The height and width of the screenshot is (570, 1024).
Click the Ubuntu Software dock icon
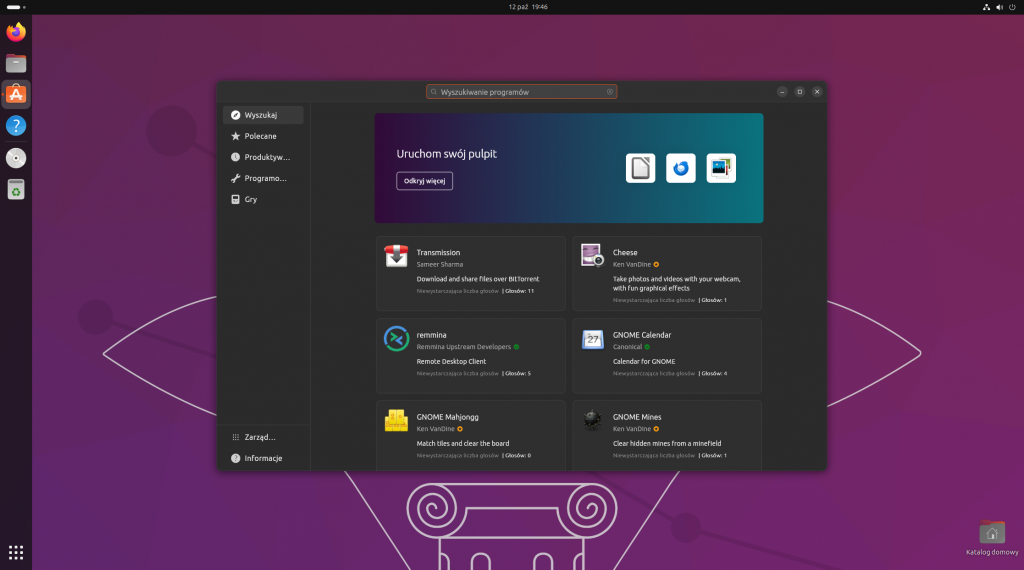coord(16,95)
